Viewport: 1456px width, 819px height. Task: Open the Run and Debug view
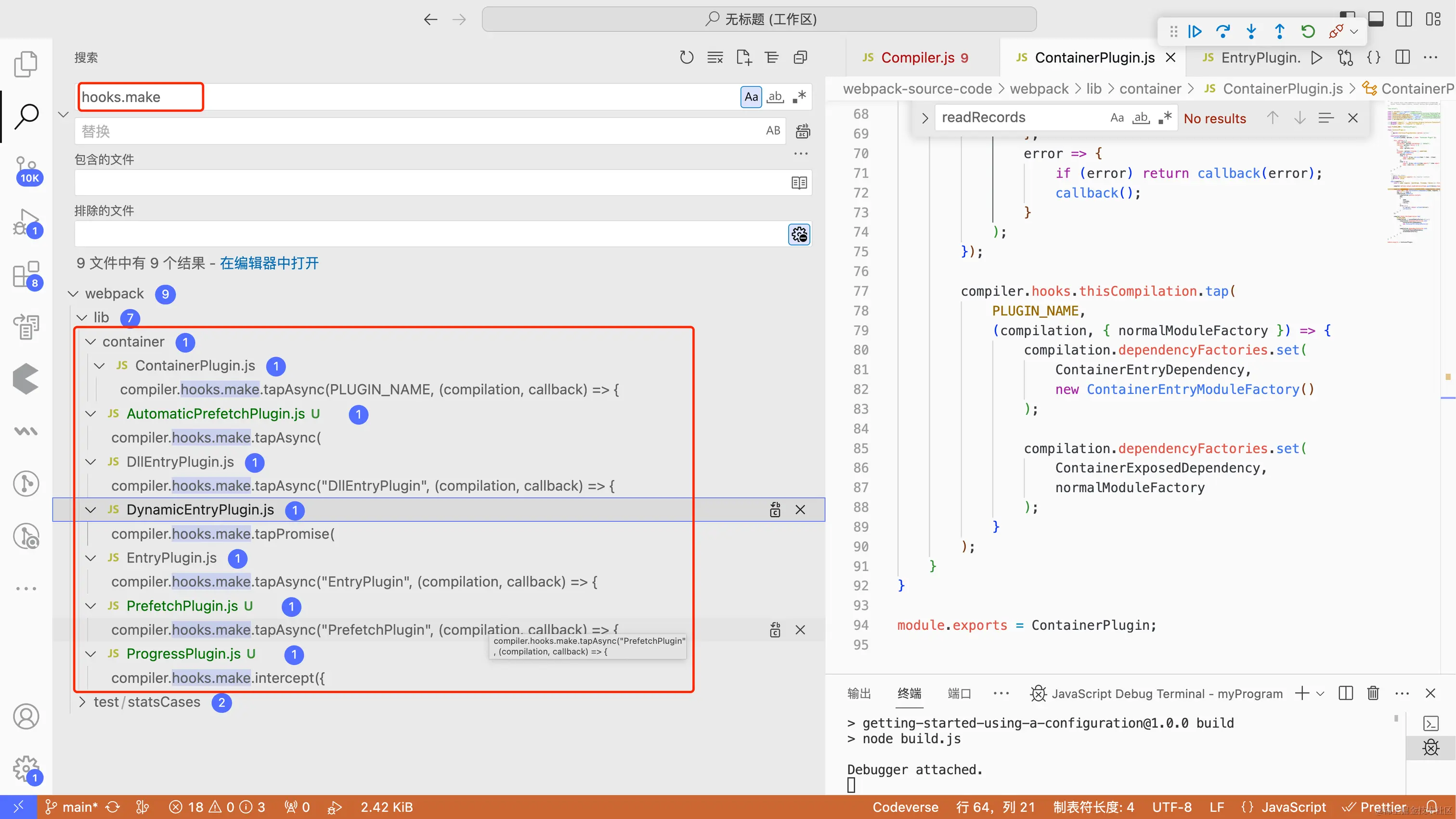click(x=26, y=222)
